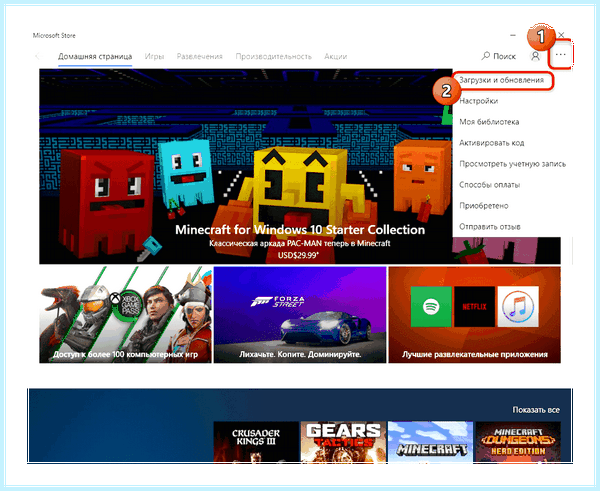The width and height of the screenshot is (600, 491).
Task: Select Просмотреть учетную запись
Action: (512, 164)
